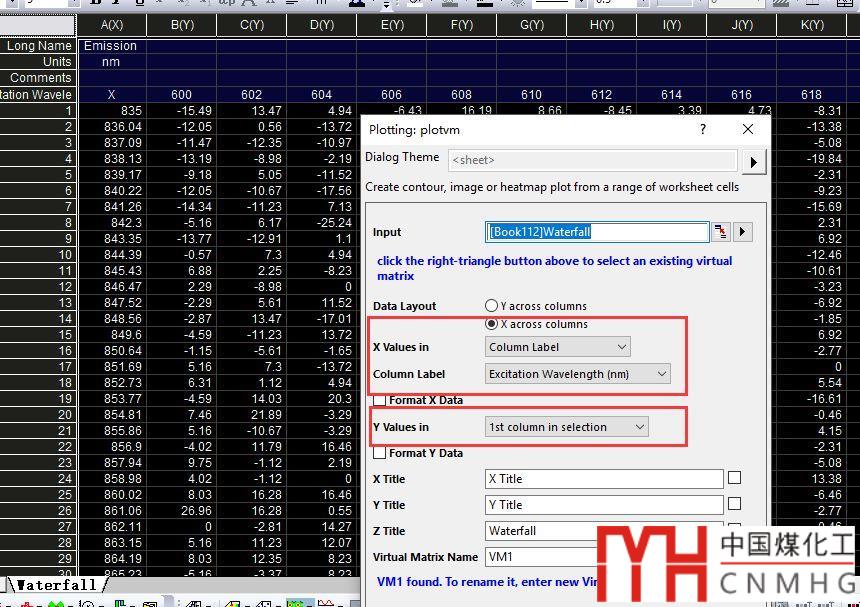Image resolution: width=860 pixels, height=607 pixels.
Task: Switch to the Waterfall sheet tab
Action: click(x=56, y=585)
